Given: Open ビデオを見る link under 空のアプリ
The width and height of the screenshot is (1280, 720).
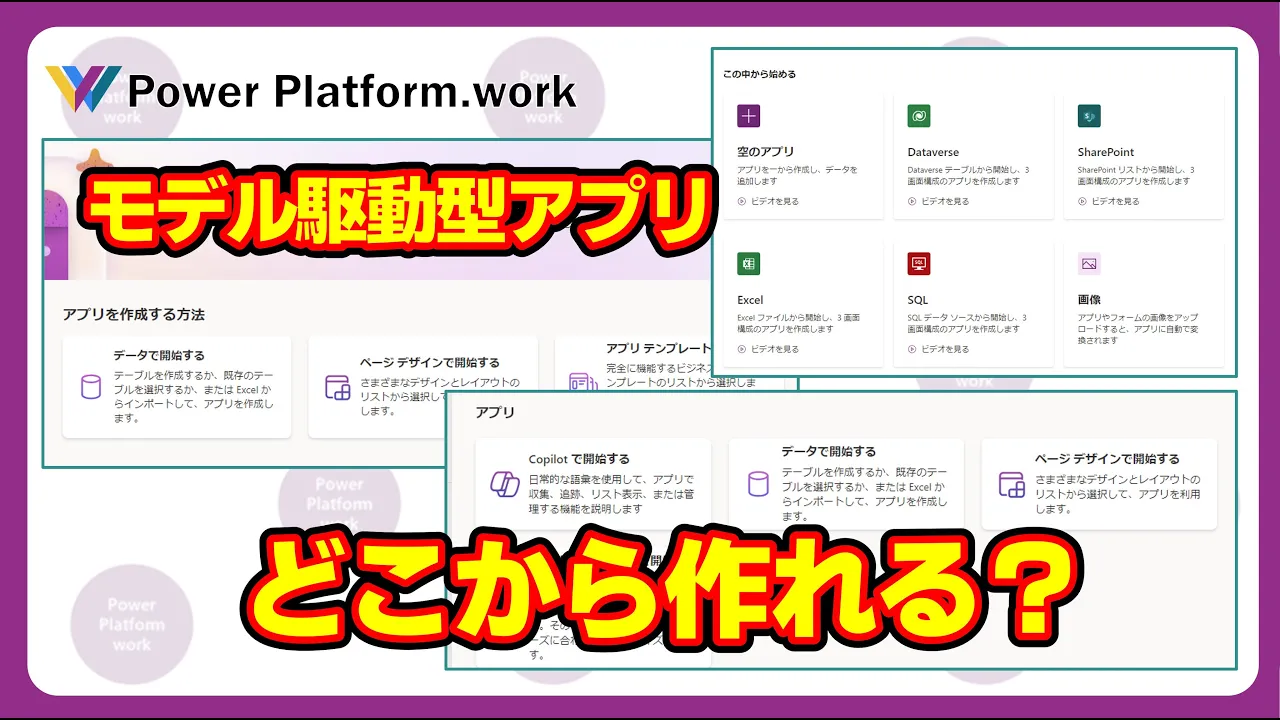Looking at the screenshot, I should 768,201.
